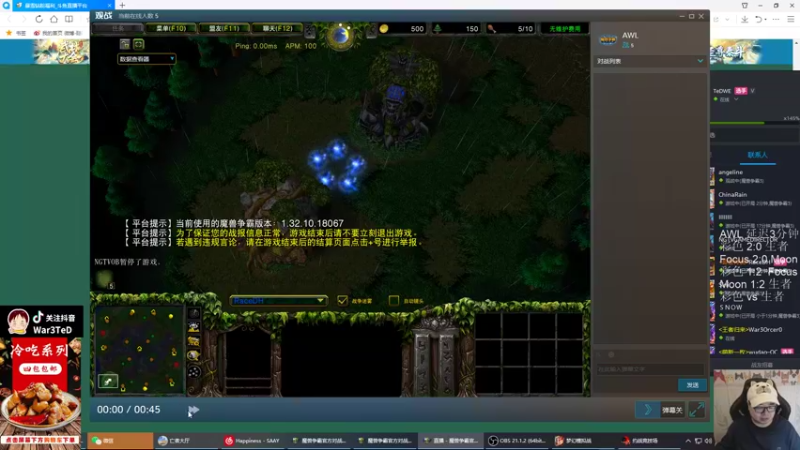Click the blue arrow next to danmaku toggle
This screenshot has width=800, height=450.
pos(648,410)
